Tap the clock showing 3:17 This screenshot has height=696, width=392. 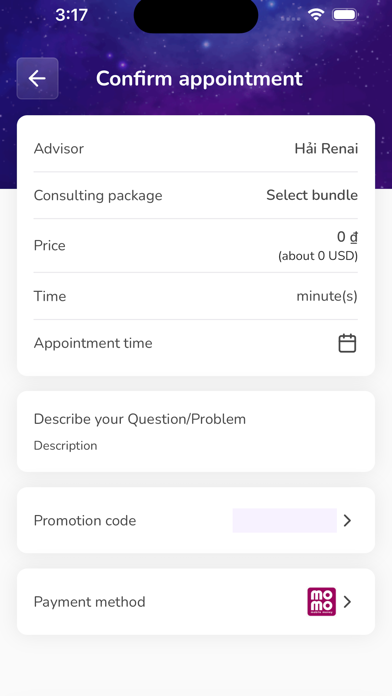tap(71, 15)
